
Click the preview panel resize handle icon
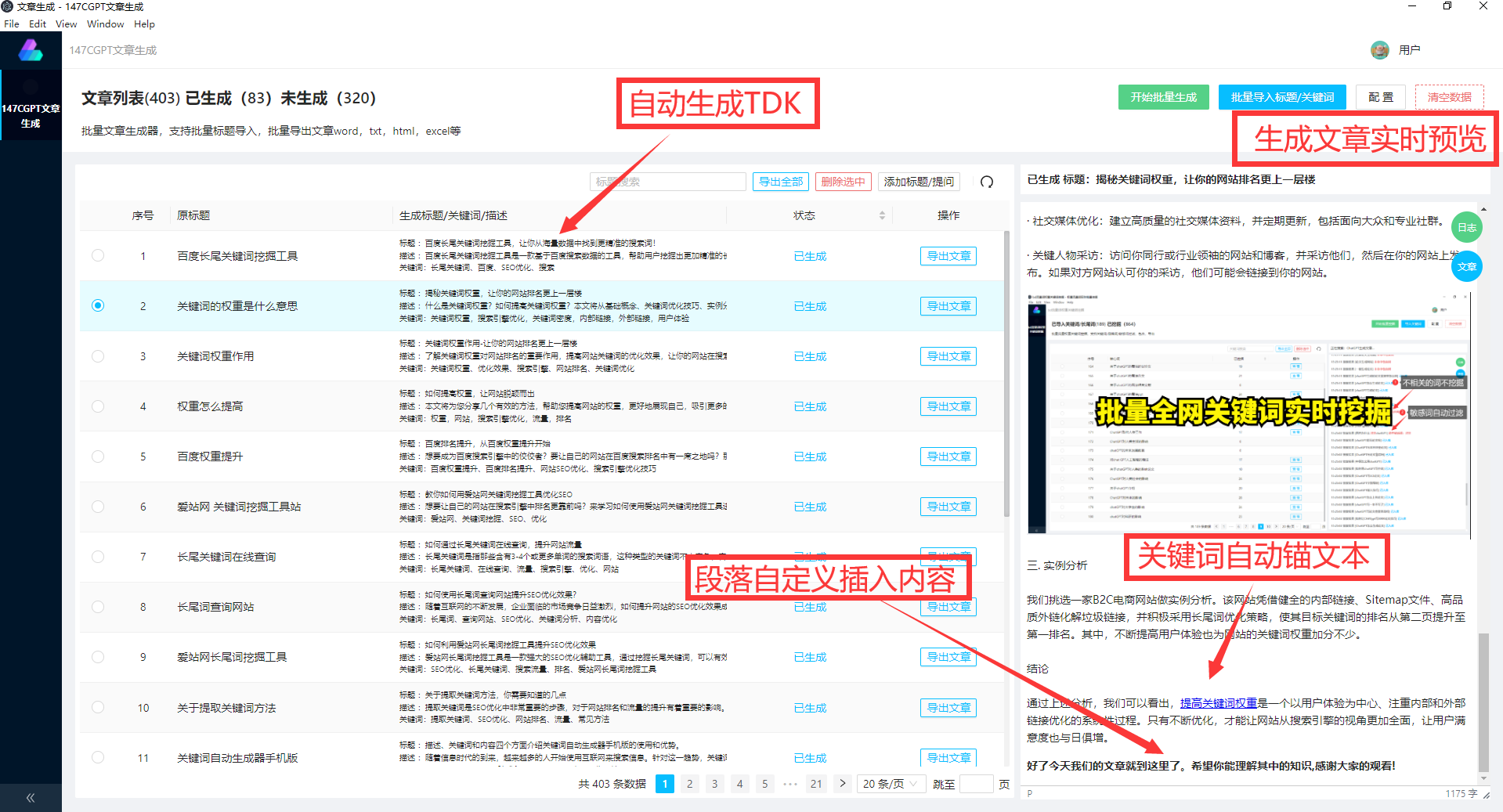click(x=1486, y=794)
